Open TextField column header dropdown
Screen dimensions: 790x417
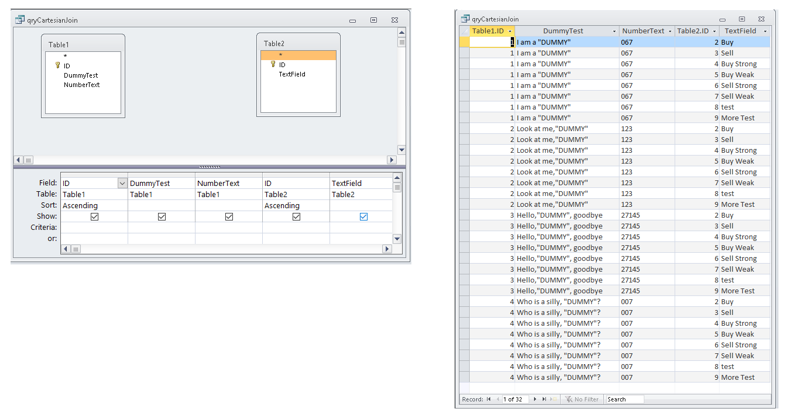[765, 31]
